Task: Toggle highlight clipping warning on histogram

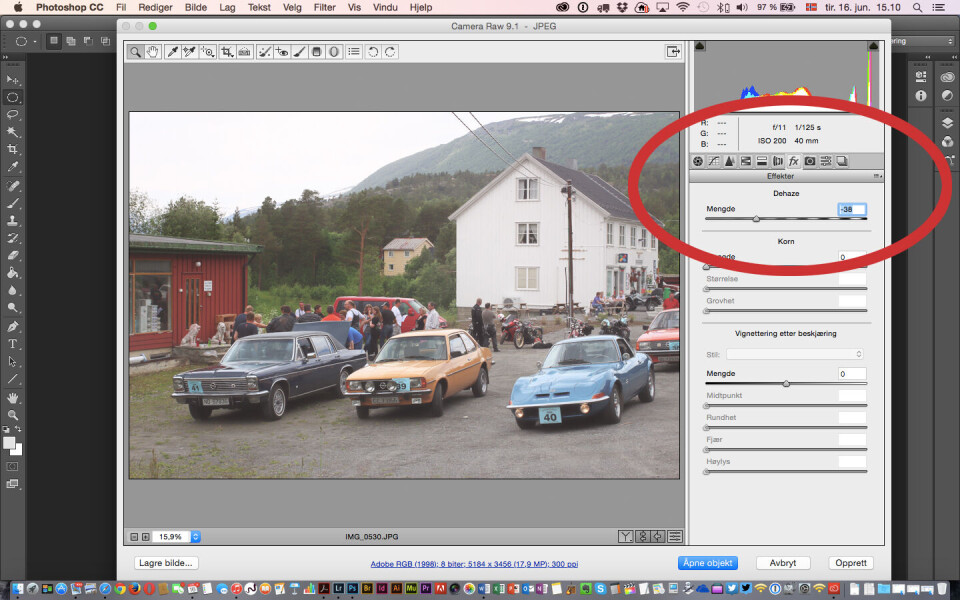Action: (x=873, y=46)
